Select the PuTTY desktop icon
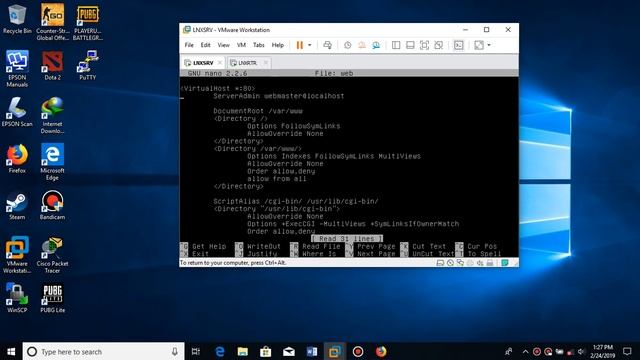This screenshot has width=640, height=360. (x=88, y=65)
